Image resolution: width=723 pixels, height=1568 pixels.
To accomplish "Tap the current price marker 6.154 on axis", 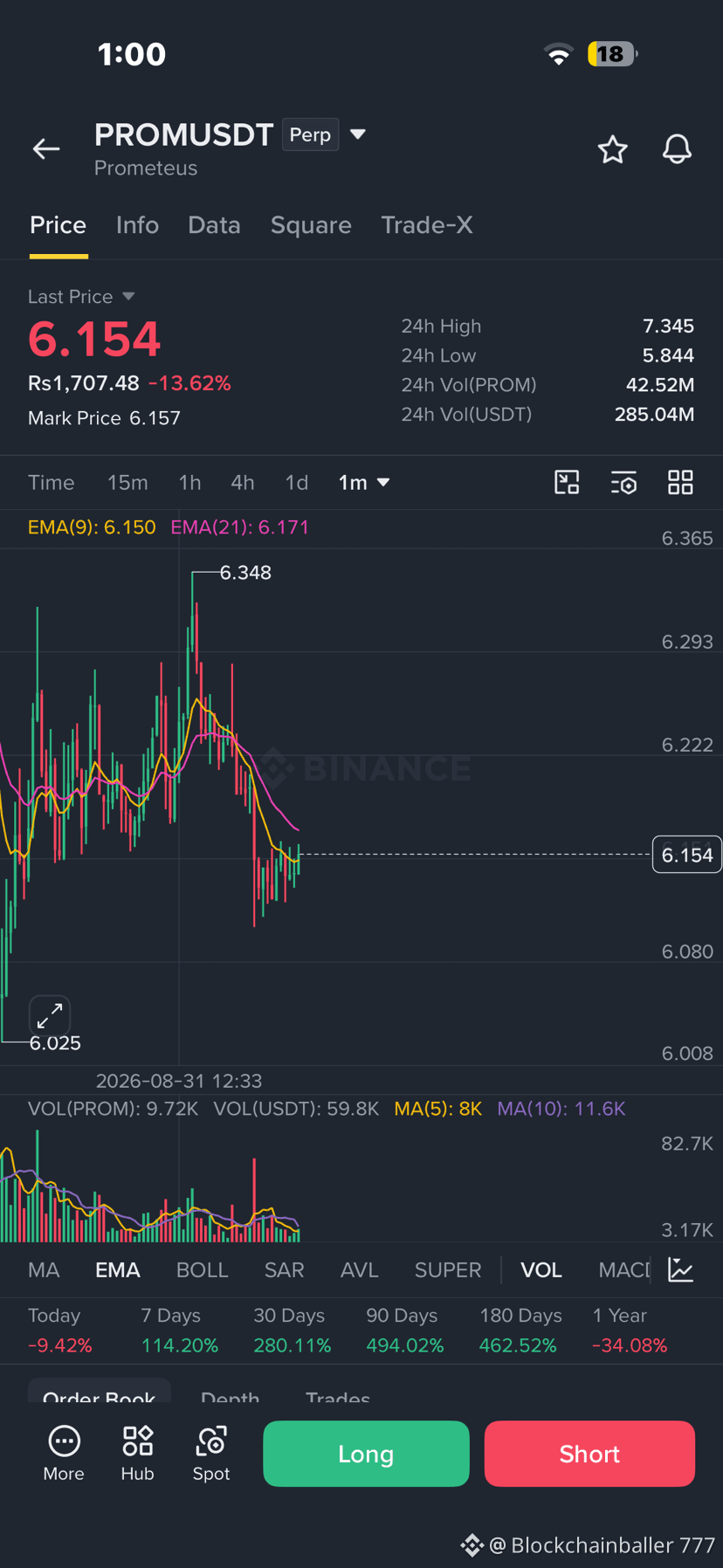I will point(687,855).
